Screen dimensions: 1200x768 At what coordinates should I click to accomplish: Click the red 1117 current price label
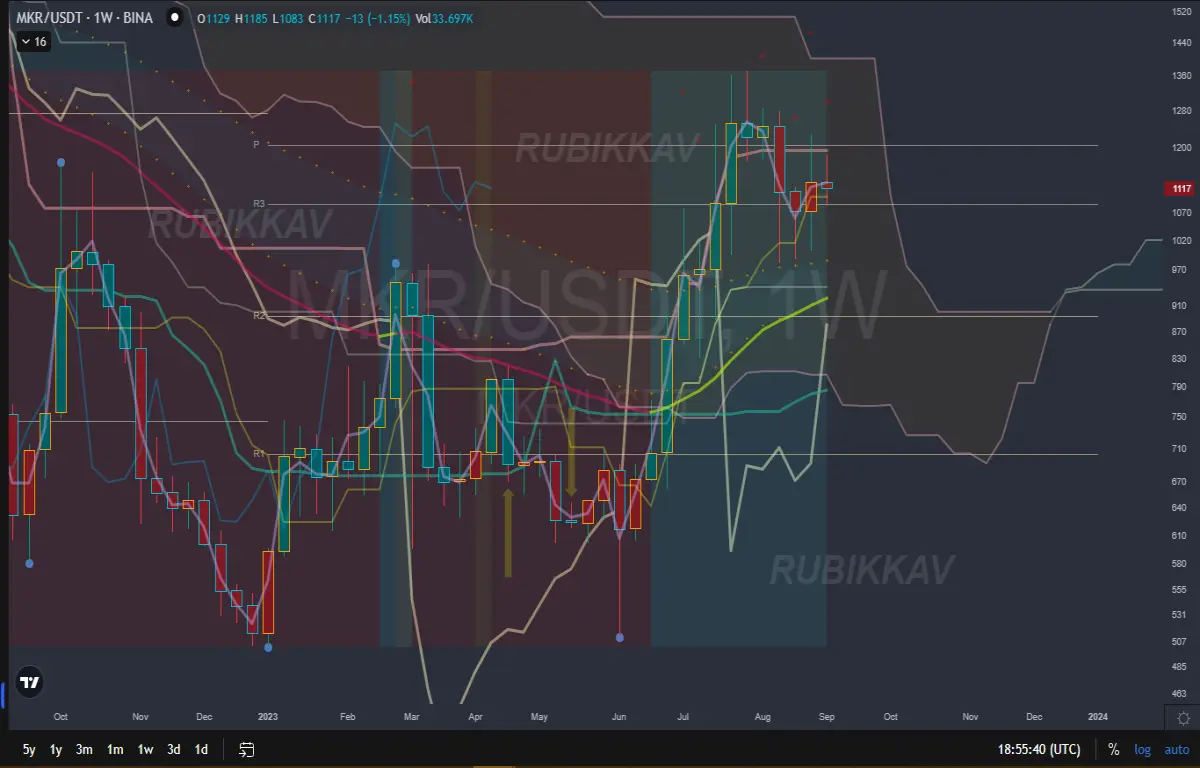pyautogui.click(x=1181, y=188)
